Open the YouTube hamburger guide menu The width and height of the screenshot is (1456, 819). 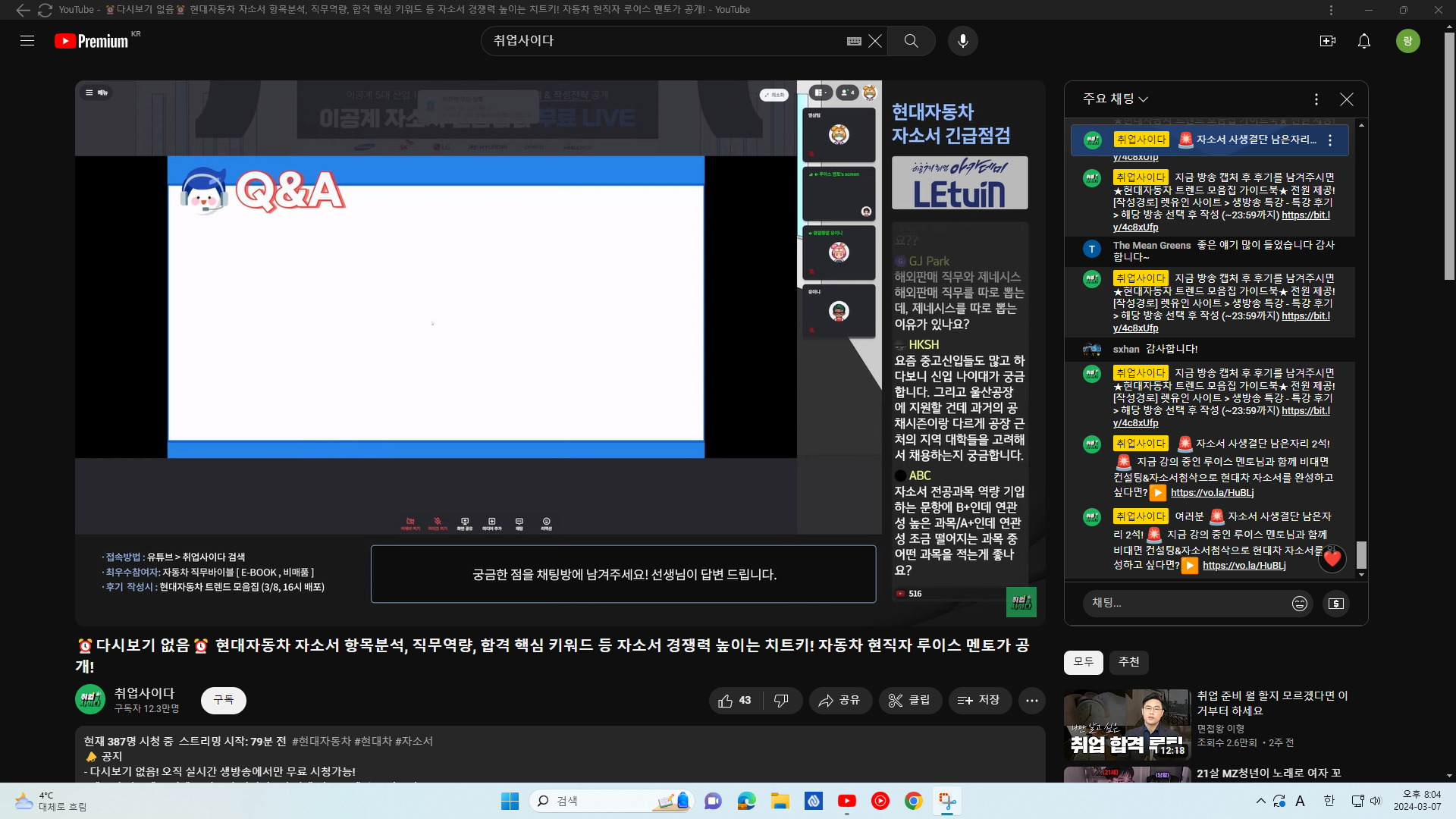pyautogui.click(x=27, y=41)
